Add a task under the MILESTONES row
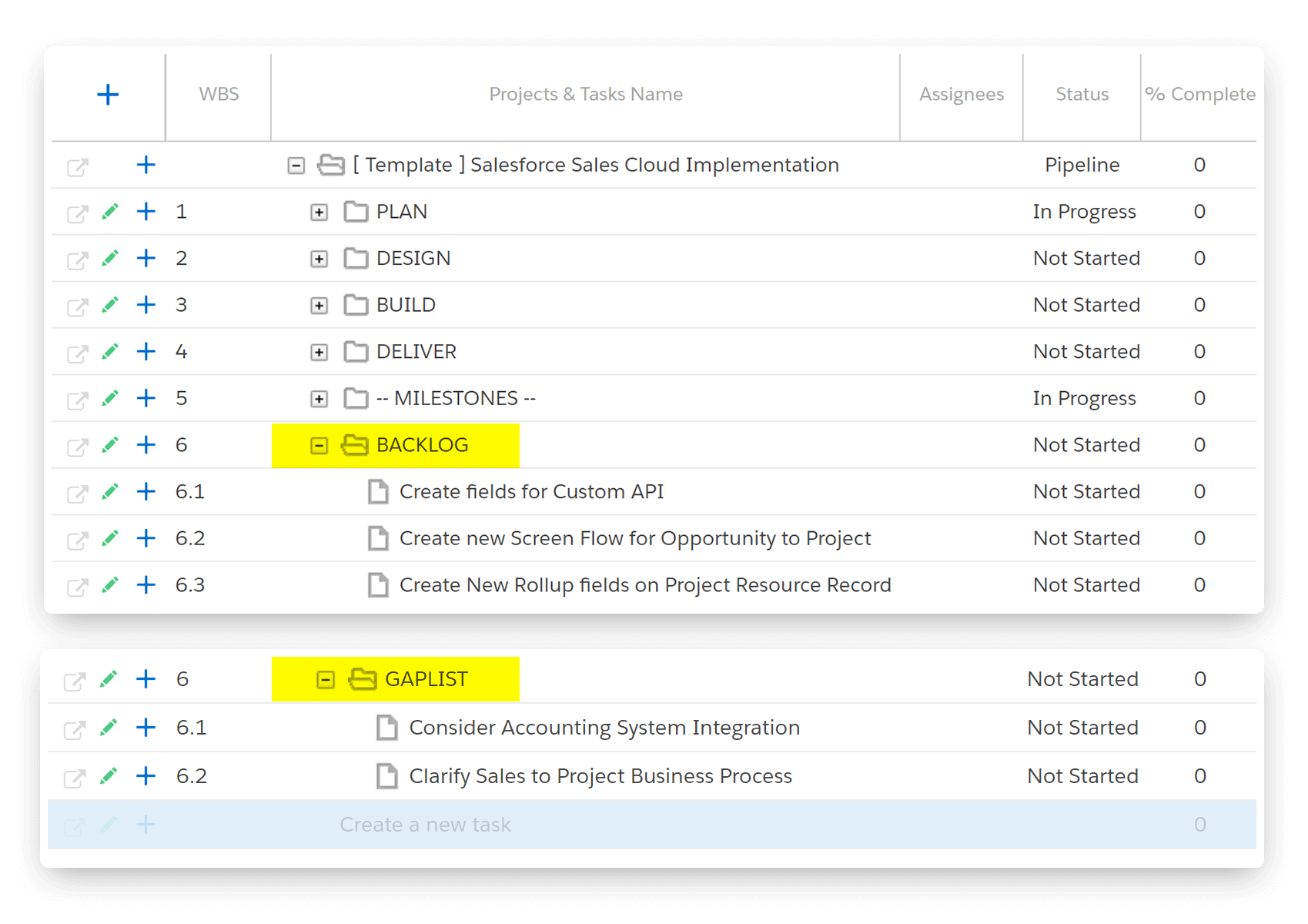This screenshot has width=1308, height=924. [x=146, y=398]
